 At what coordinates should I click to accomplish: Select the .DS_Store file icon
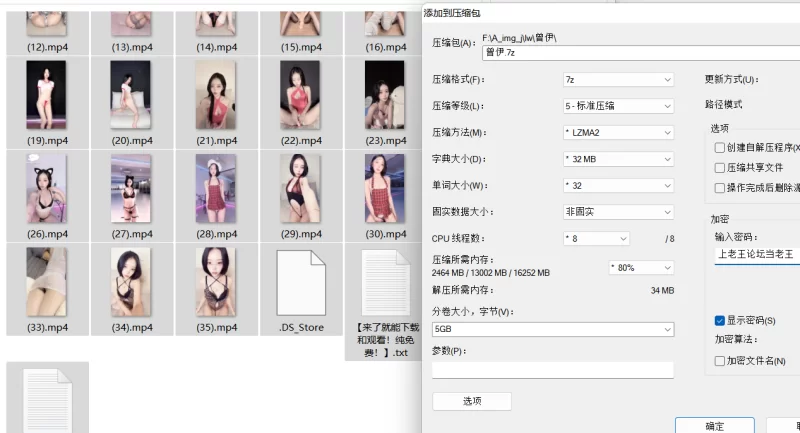click(301, 281)
